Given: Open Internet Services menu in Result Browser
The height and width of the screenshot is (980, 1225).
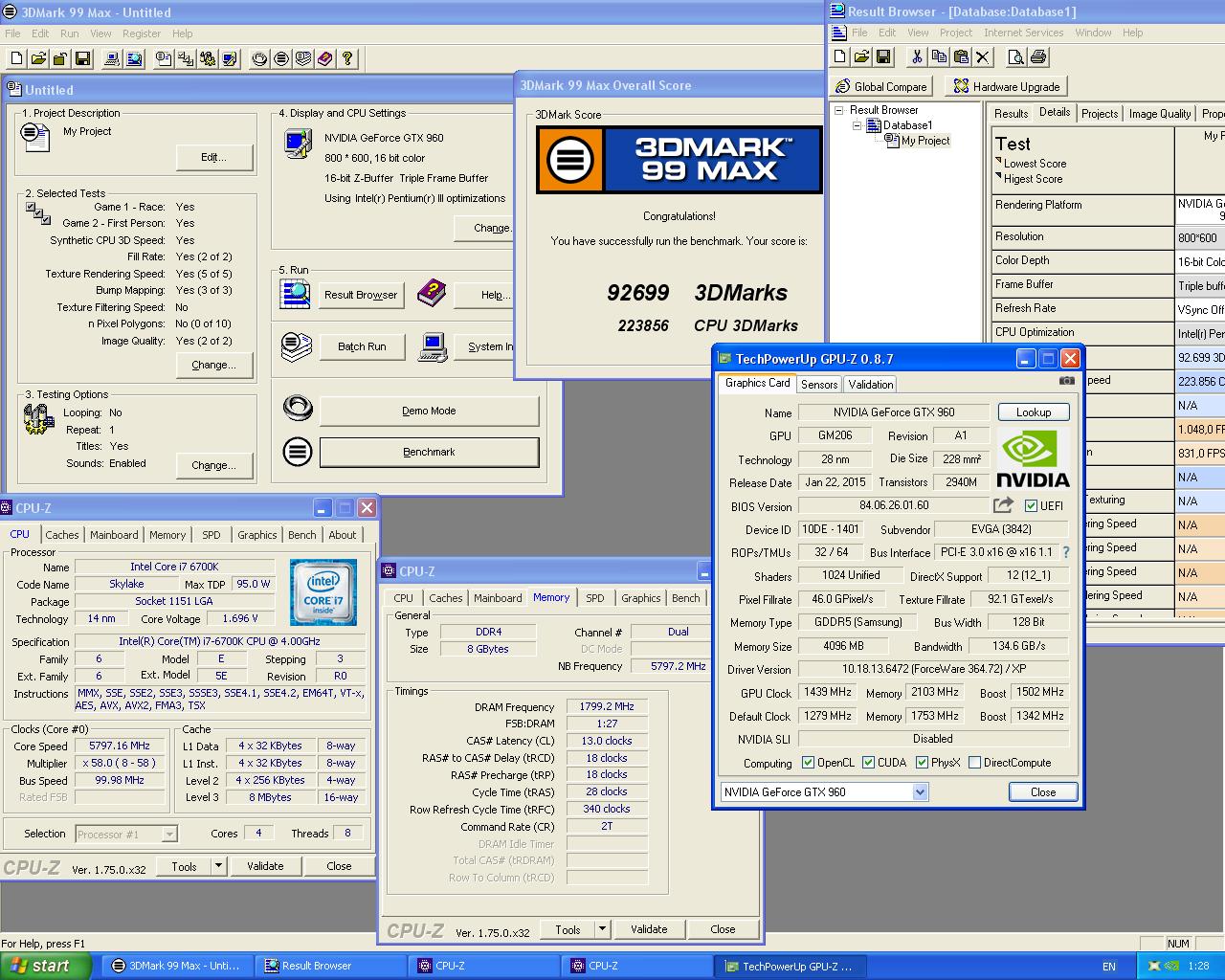Looking at the screenshot, I should pyautogui.click(x=1023, y=33).
